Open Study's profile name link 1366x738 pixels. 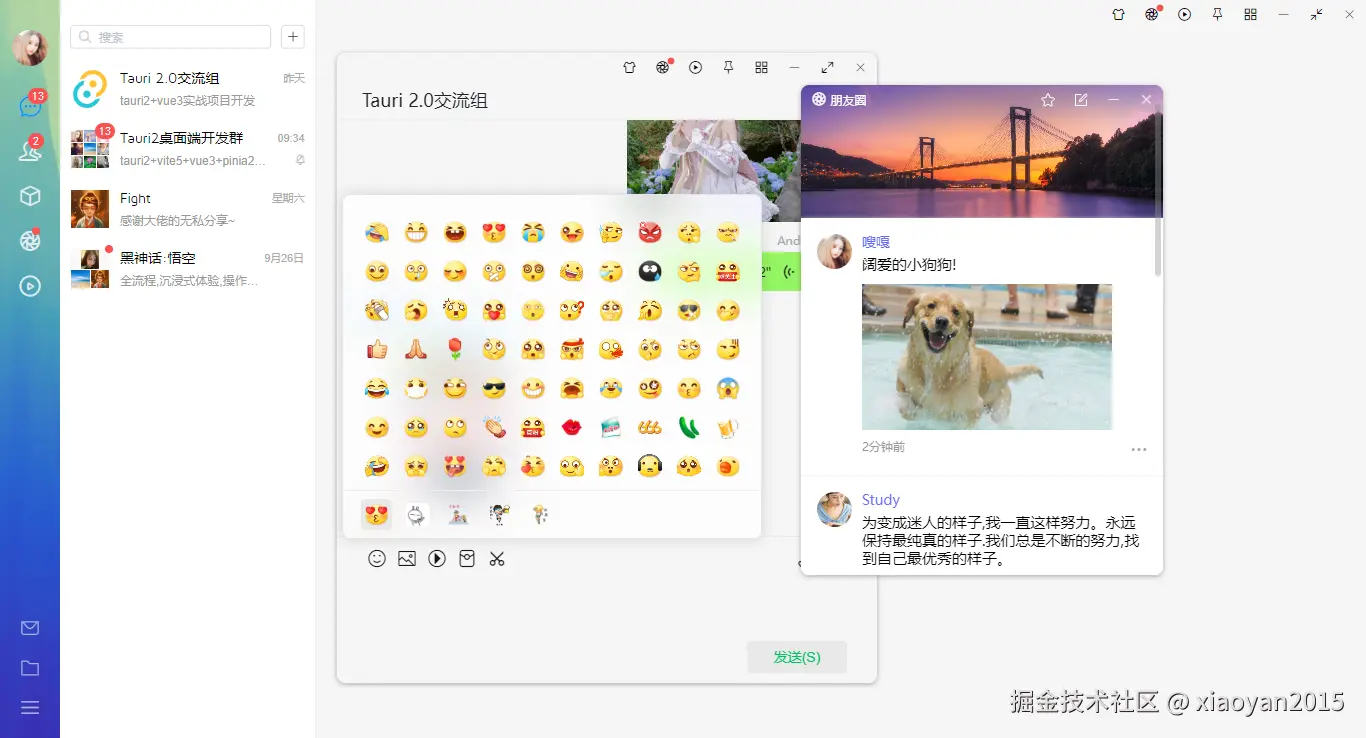coord(880,499)
